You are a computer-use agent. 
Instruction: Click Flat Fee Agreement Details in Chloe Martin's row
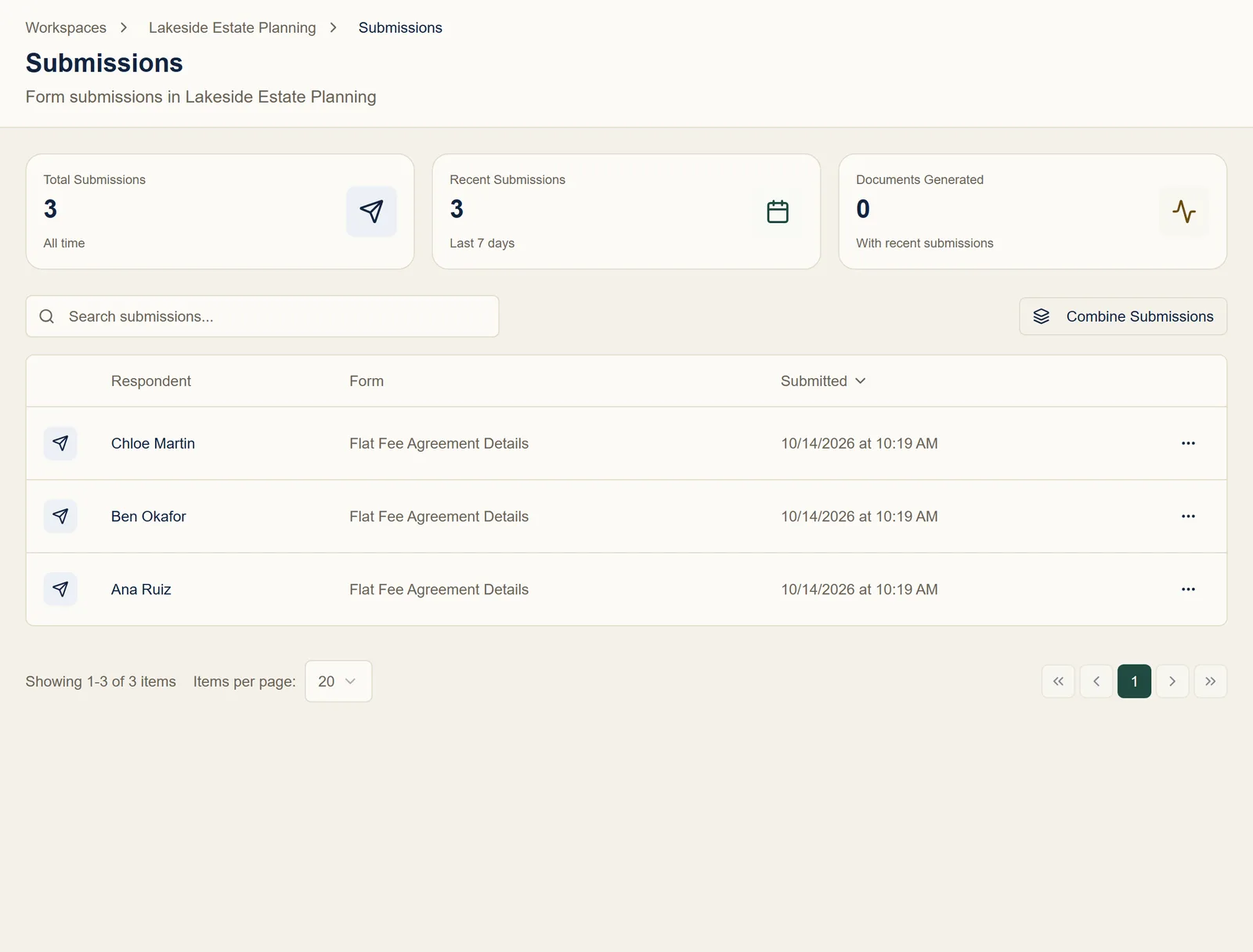[439, 443]
